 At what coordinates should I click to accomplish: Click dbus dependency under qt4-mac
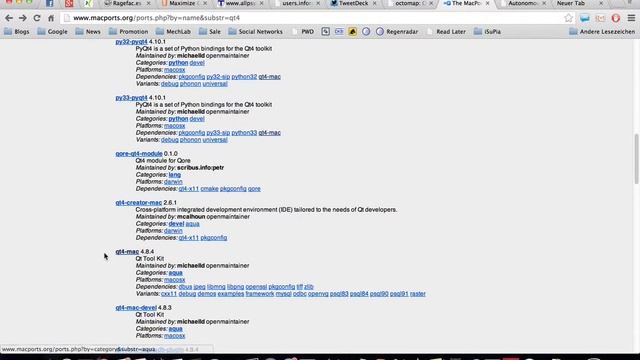coord(185,287)
